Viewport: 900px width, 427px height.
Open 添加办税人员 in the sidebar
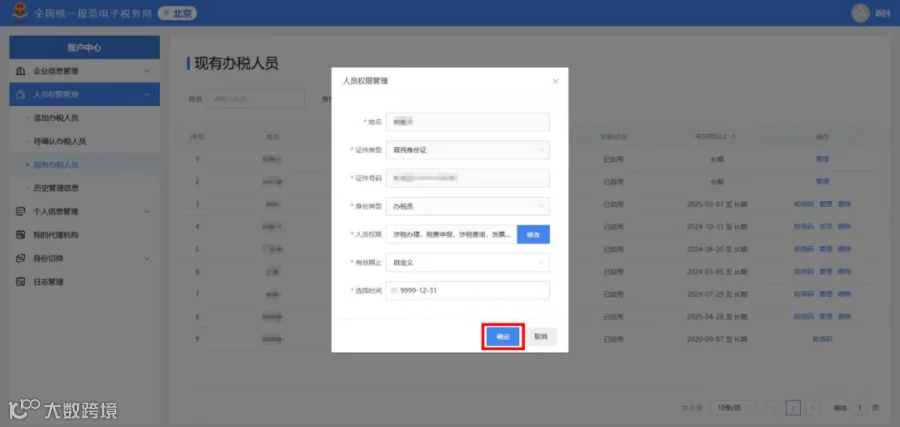(x=56, y=118)
